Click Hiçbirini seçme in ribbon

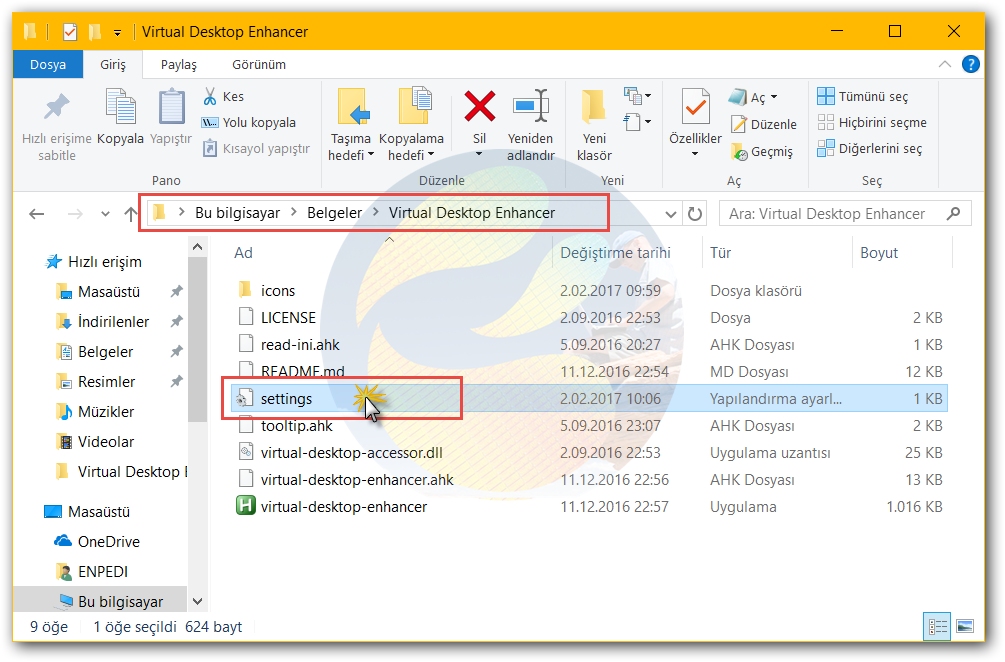point(872,122)
